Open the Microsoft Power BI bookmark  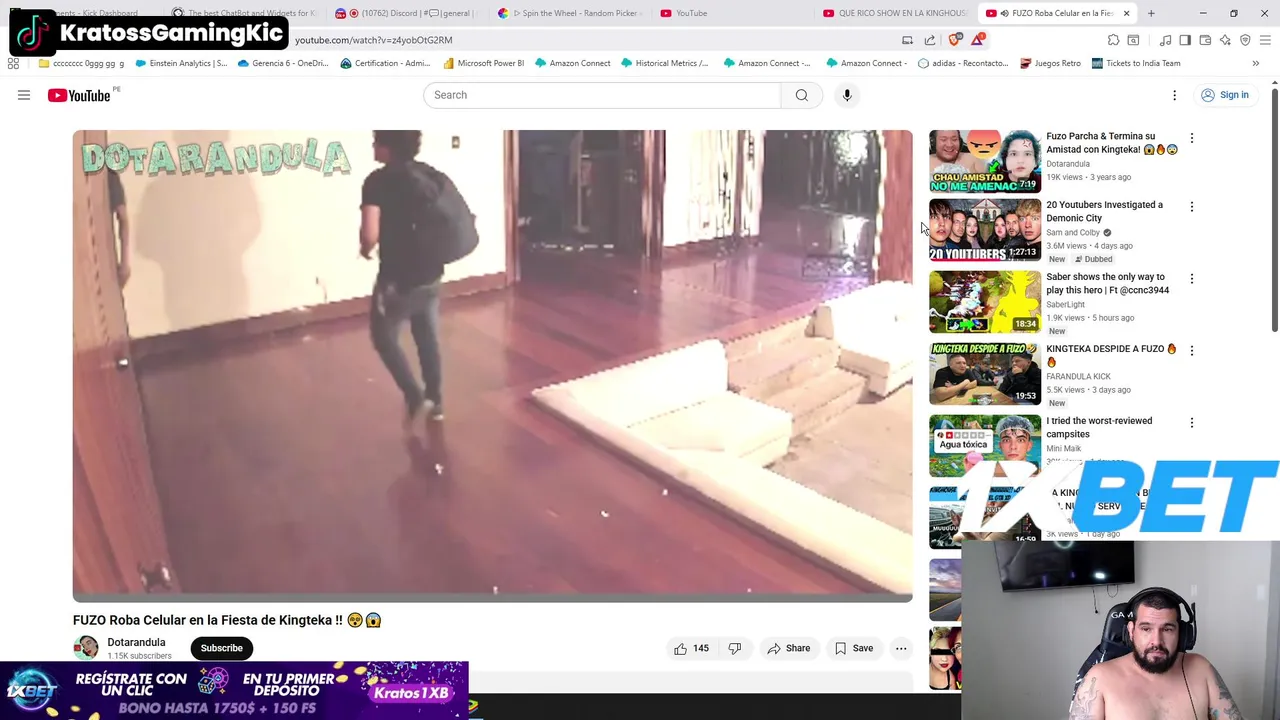[483, 63]
